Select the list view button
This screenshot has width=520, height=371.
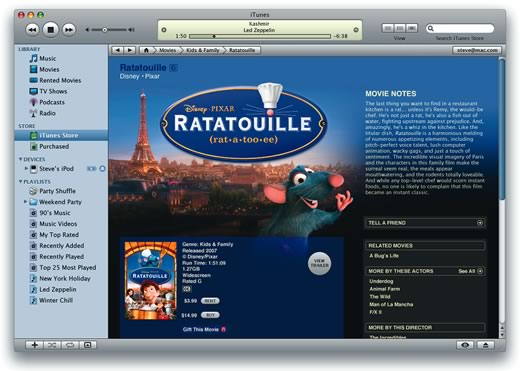tap(388, 28)
